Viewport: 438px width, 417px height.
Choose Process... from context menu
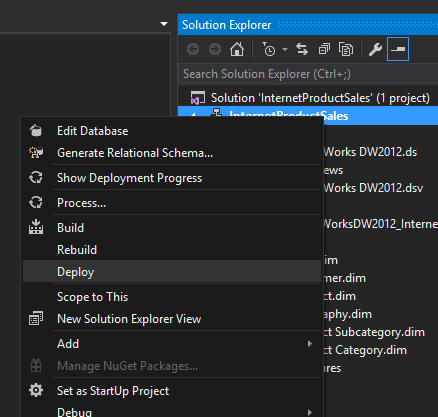pyautogui.click(x=172, y=203)
